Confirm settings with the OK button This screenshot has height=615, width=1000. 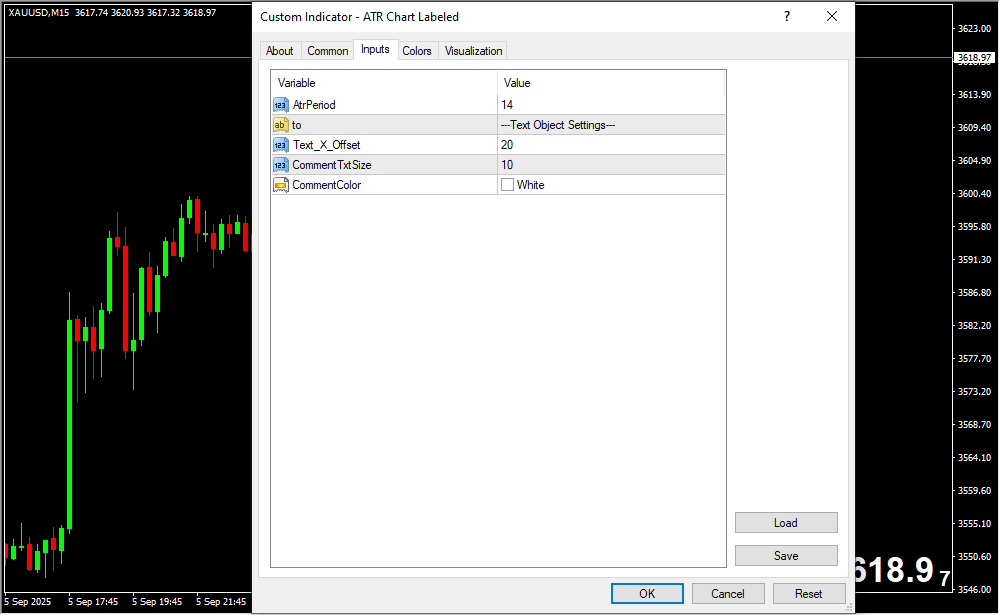(647, 593)
